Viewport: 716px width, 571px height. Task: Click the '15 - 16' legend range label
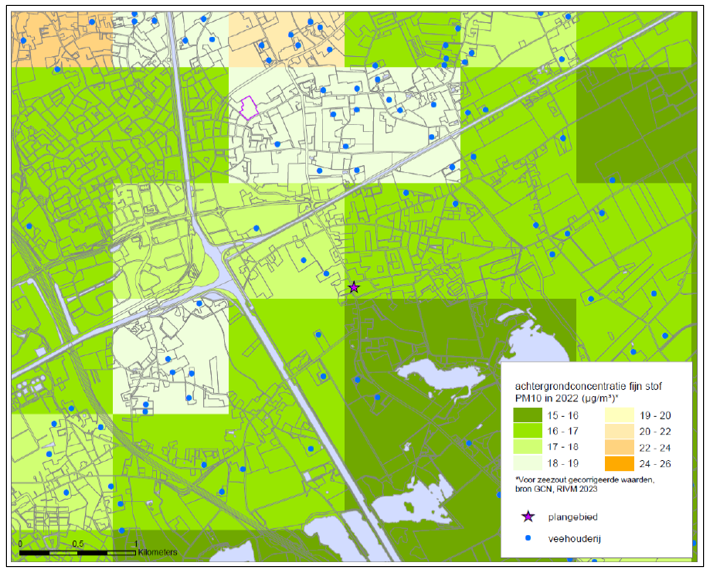click(563, 416)
